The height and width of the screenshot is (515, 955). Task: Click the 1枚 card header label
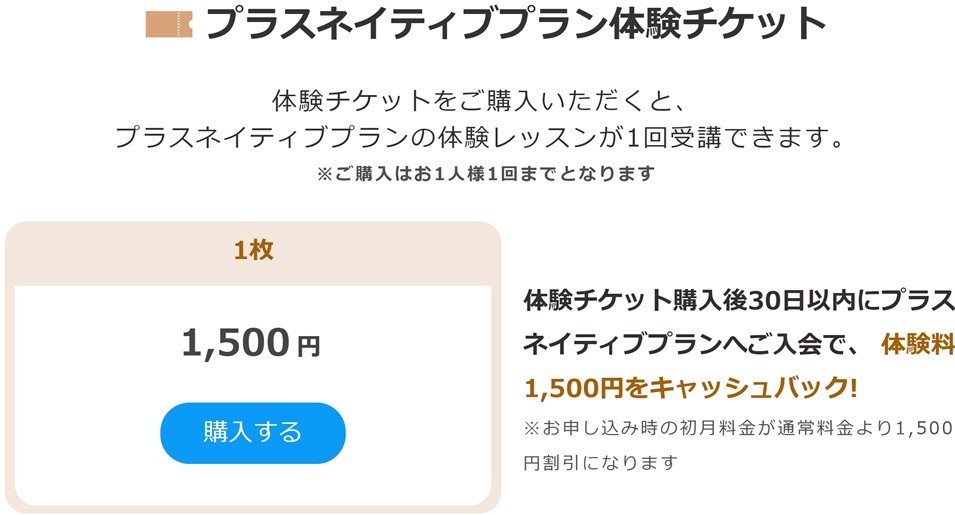tap(253, 250)
